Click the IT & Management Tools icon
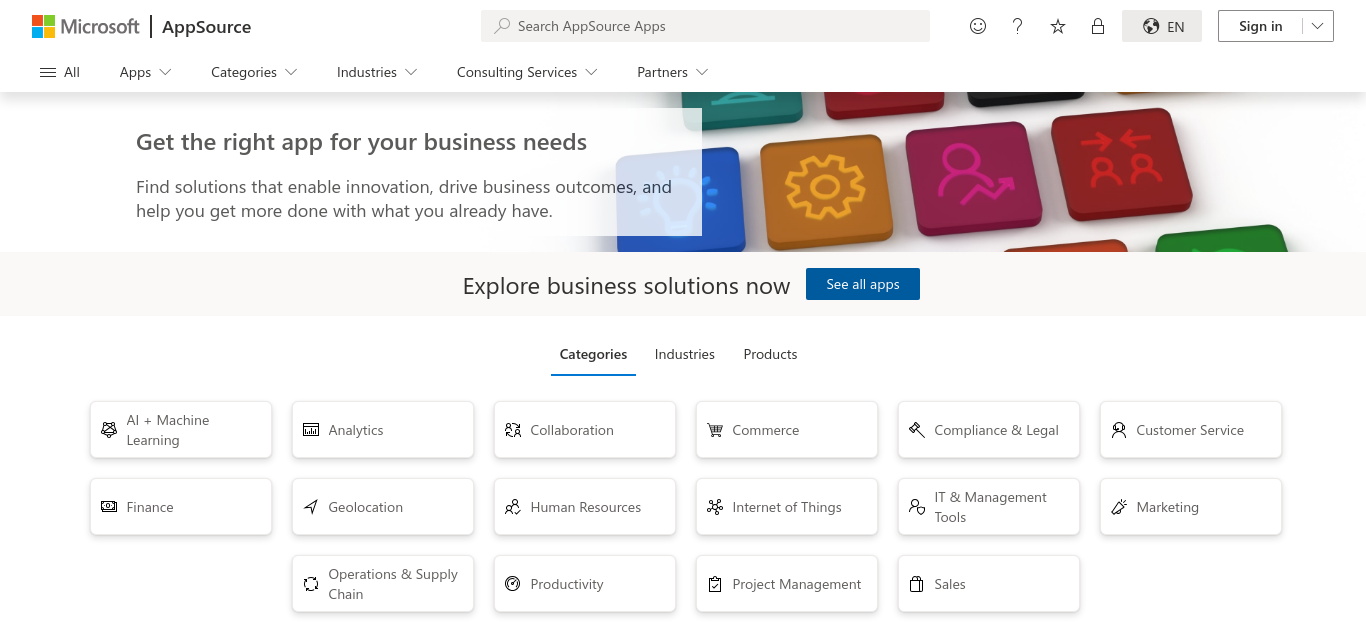This screenshot has width=1366, height=629. click(x=917, y=507)
